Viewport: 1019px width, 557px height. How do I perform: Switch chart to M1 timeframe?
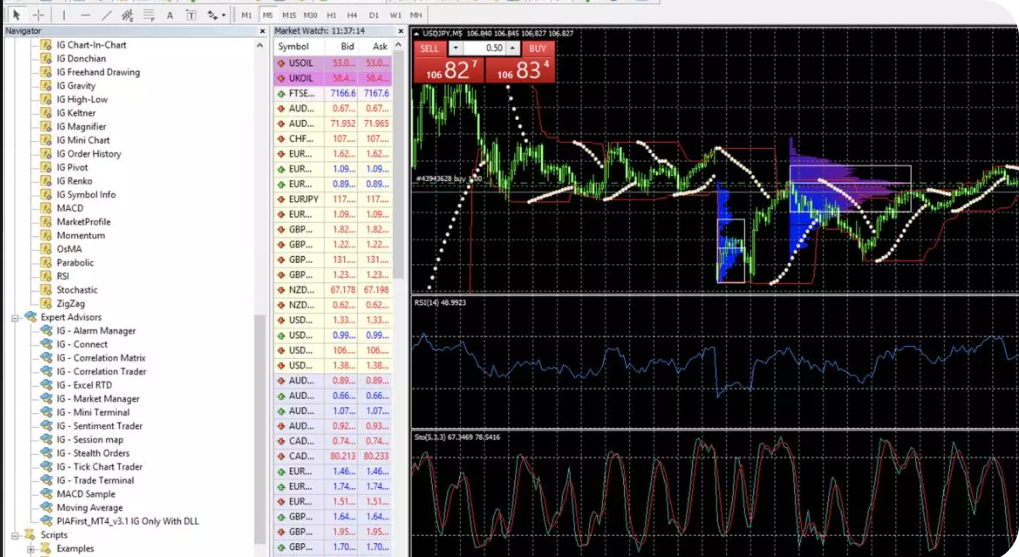click(x=247, y=15)
